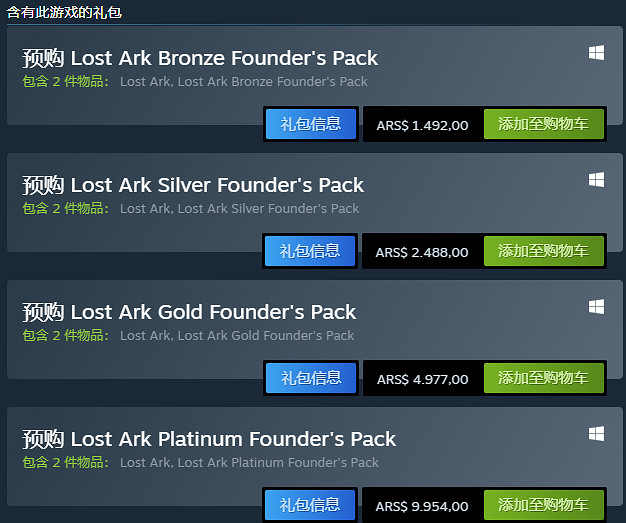Open the Lost Ark Bronze Founder's Pack title
This screenshot has height=523, width=626.
(200, 58)
